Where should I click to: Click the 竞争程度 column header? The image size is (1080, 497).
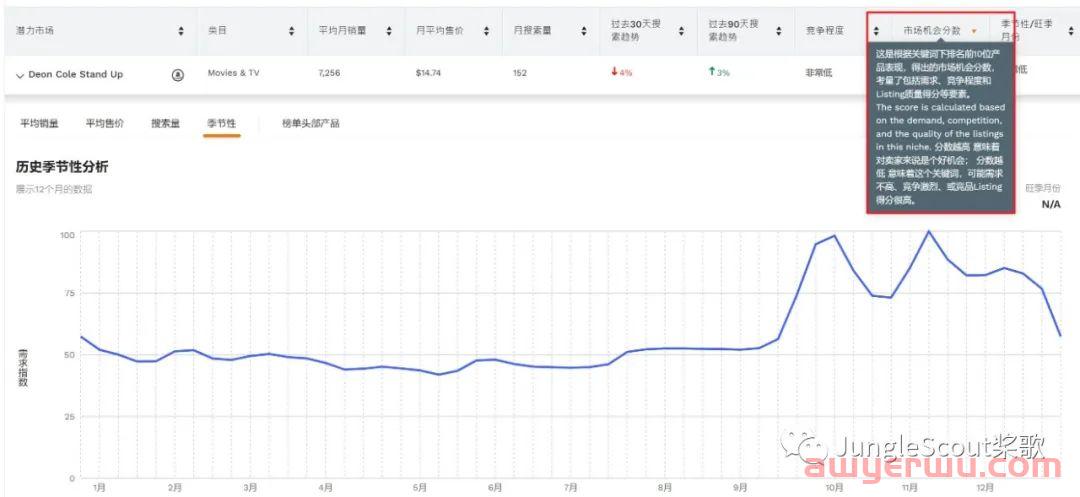click(826, 31)
